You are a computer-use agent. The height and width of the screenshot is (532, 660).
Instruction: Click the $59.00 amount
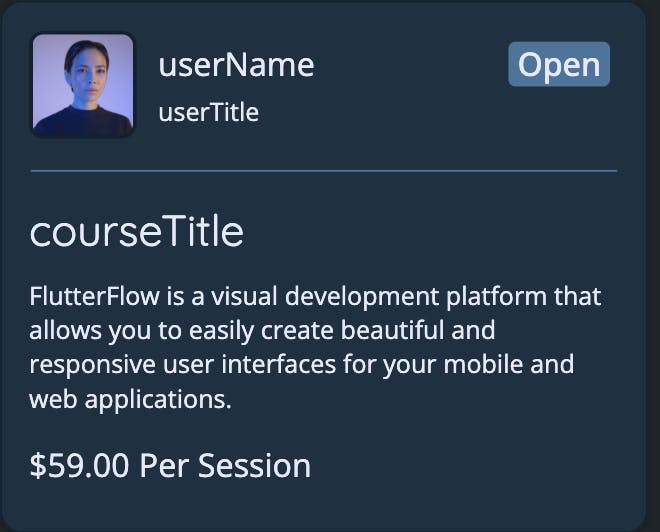(x=79, y=466)
